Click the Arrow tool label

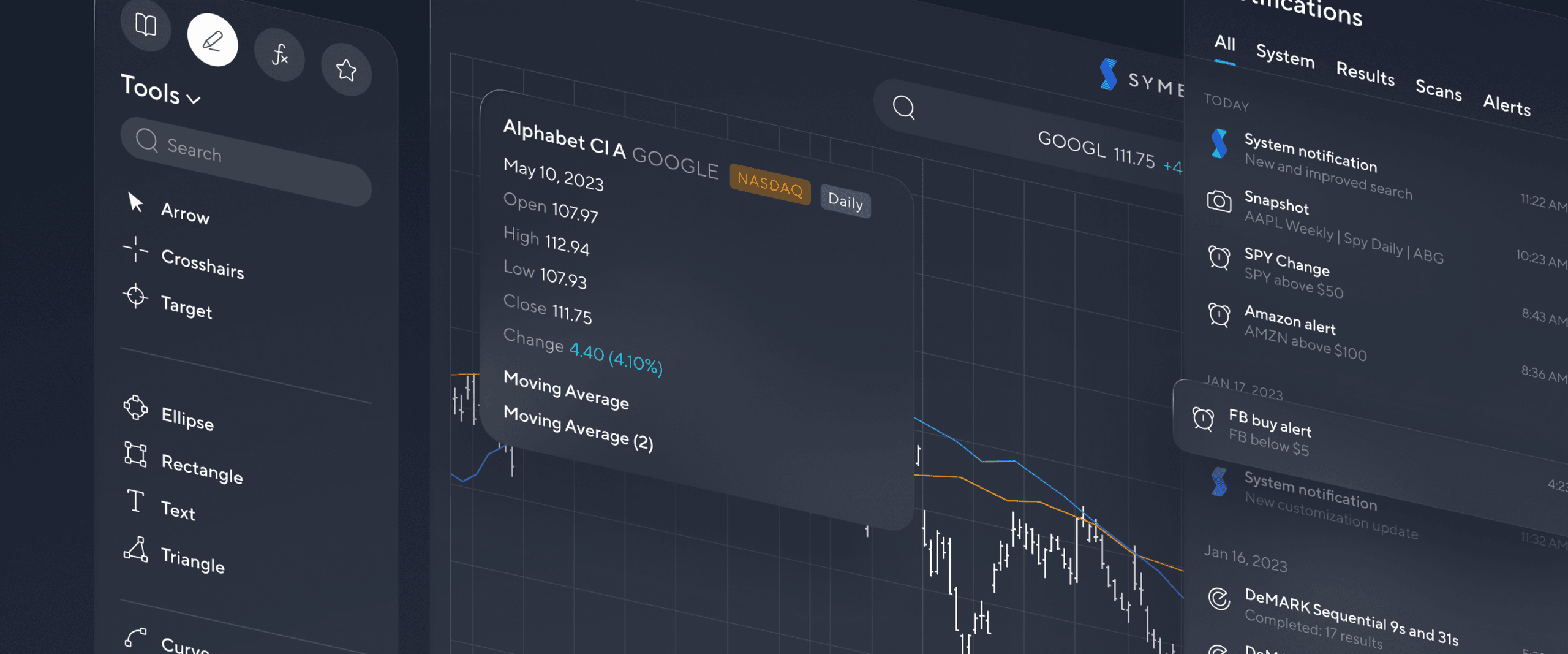tap(186, 213)
